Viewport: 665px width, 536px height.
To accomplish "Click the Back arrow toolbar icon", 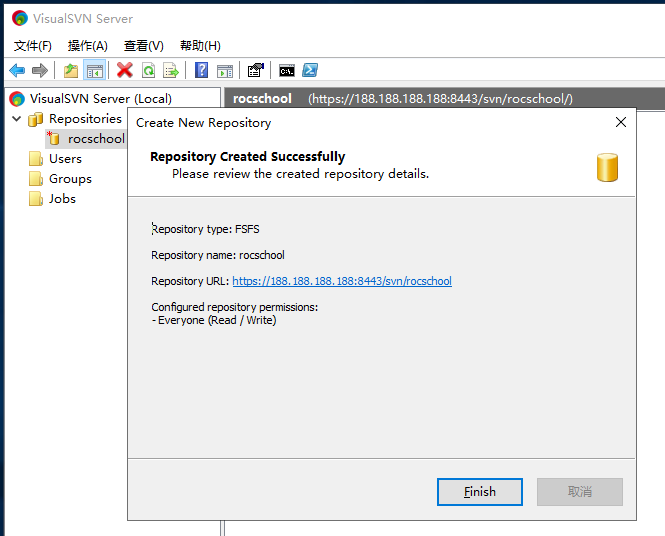I will click(x=17, y=70).
